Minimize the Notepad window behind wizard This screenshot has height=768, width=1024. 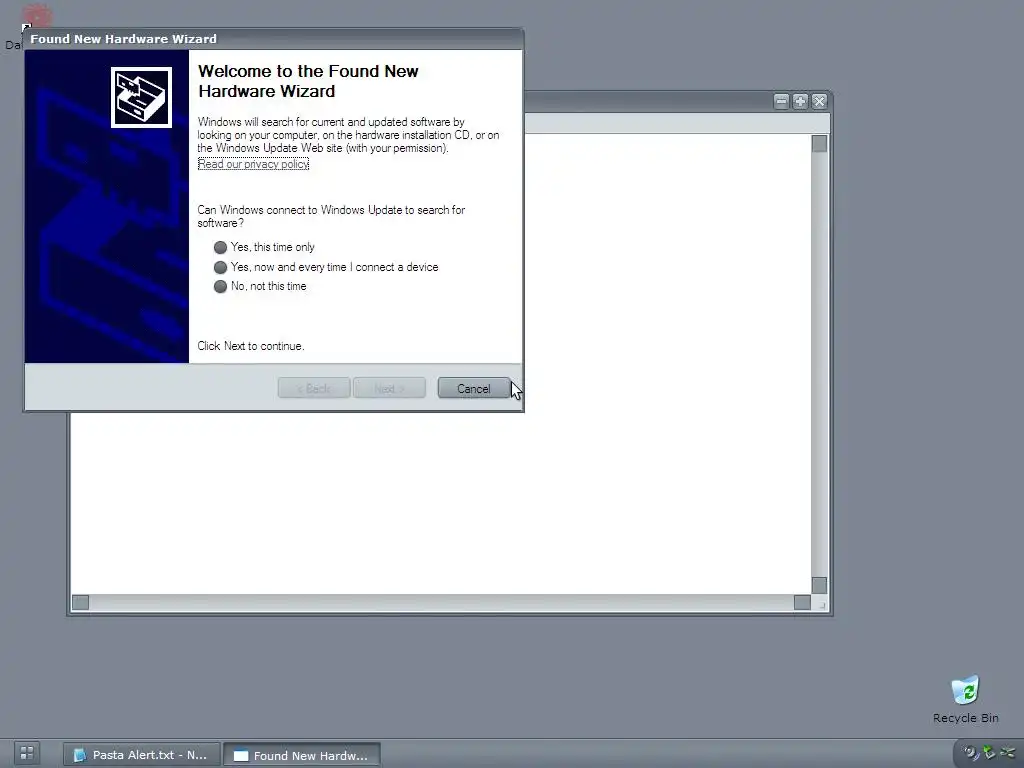pyautogui.click(x=781, y=101)
